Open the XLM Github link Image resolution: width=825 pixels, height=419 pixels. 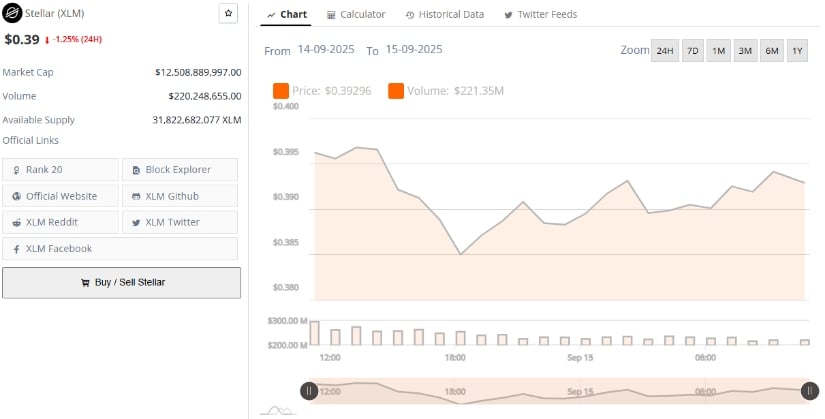[180, 196]
